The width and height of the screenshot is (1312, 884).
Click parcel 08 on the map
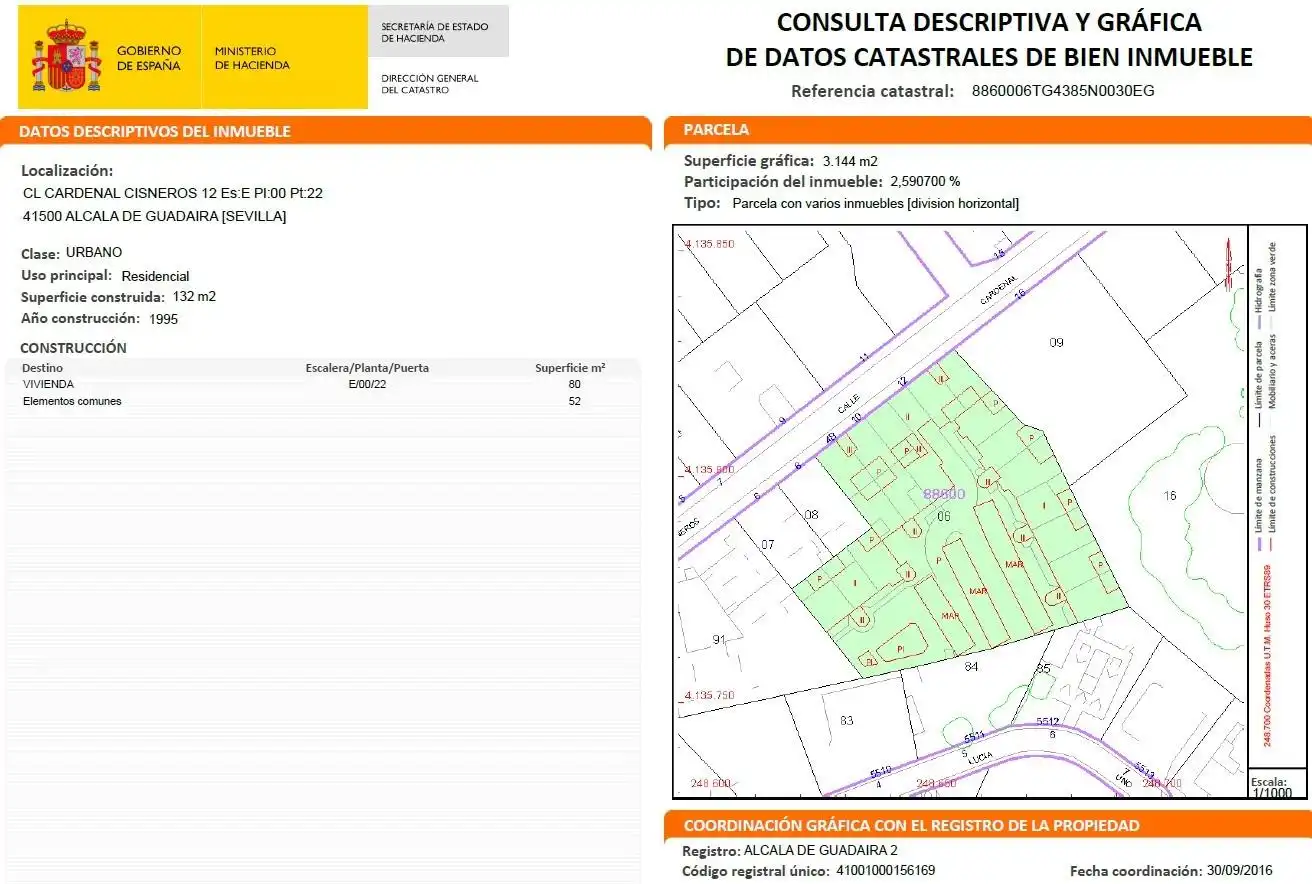(811, 515)
